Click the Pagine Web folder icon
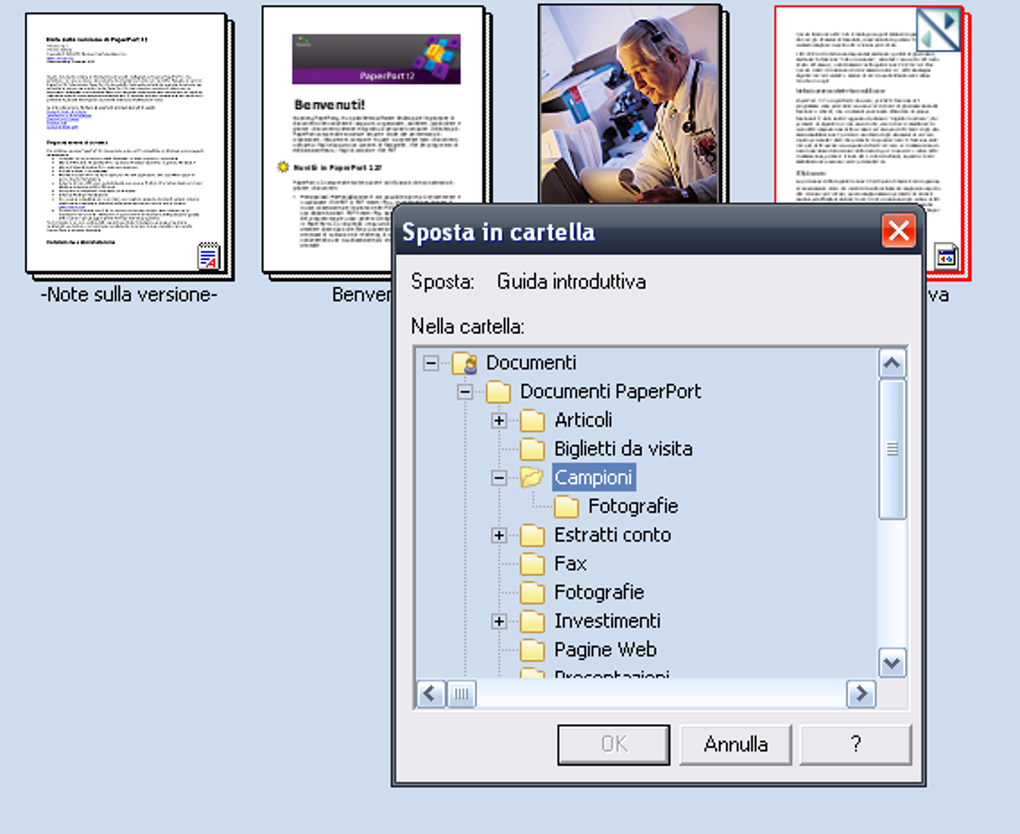Viewport: 1020px width, 834px height. (532, 649)
